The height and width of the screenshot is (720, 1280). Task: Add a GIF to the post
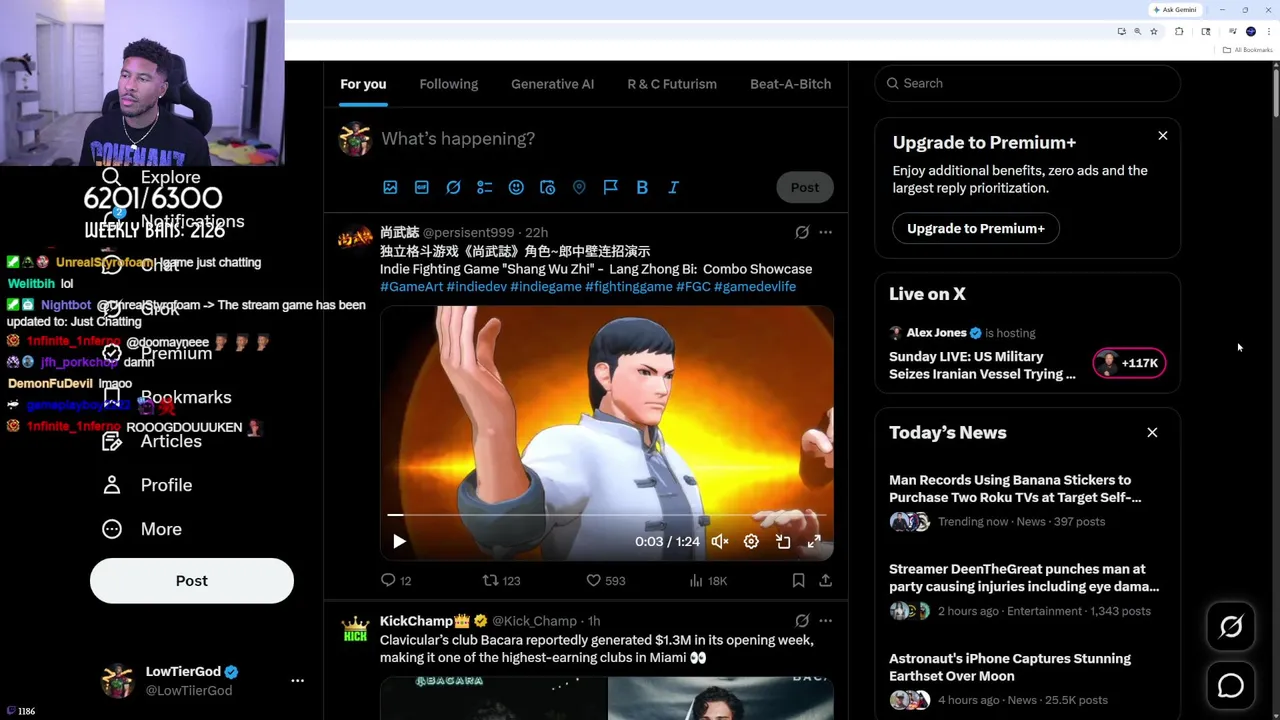coord(422,187)
